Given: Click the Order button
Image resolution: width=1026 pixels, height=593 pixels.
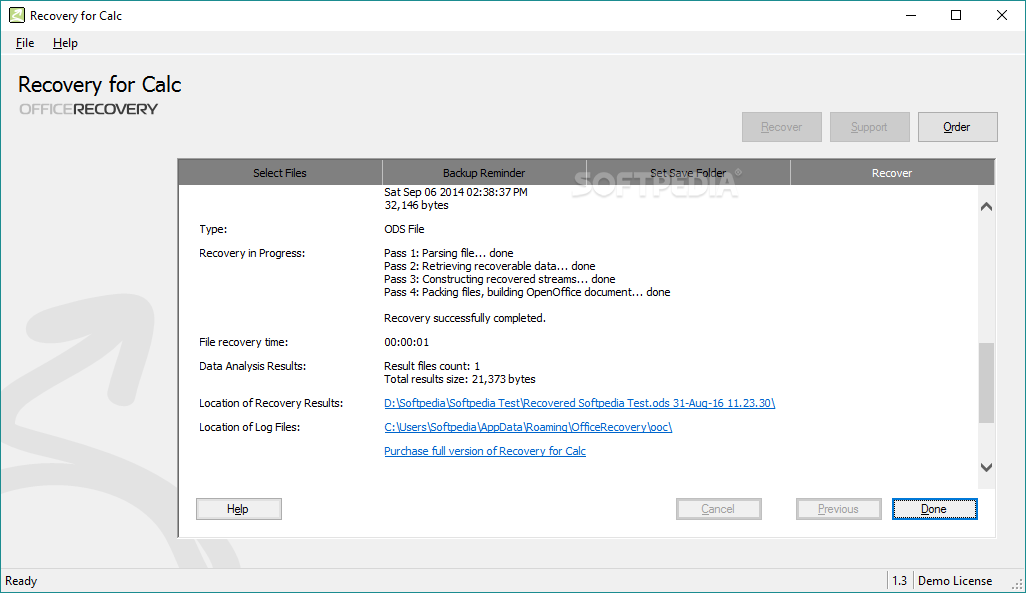Looking at the screenshot, I should tap(957, 127).
